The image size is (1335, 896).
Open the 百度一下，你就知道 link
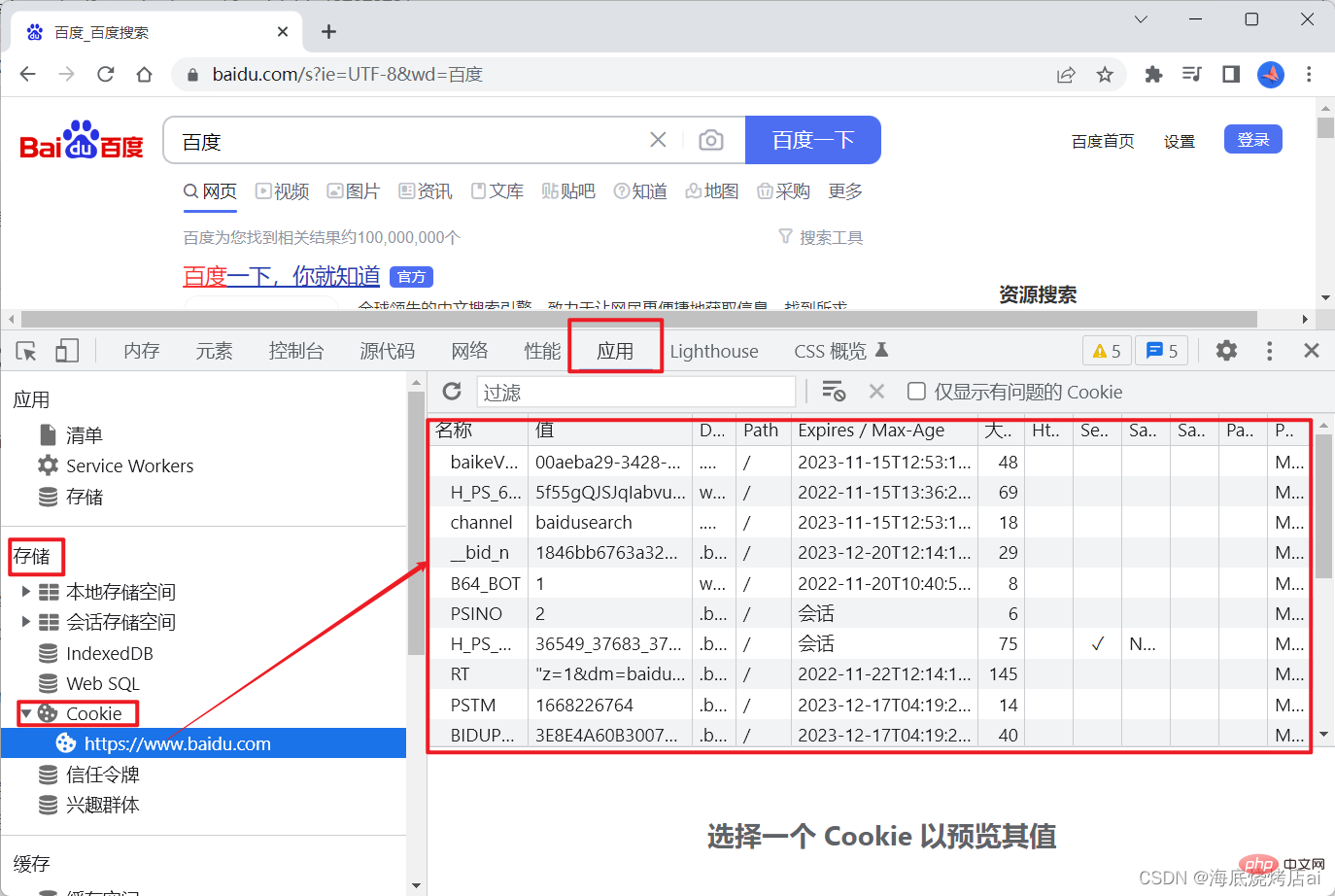point(281,277)
